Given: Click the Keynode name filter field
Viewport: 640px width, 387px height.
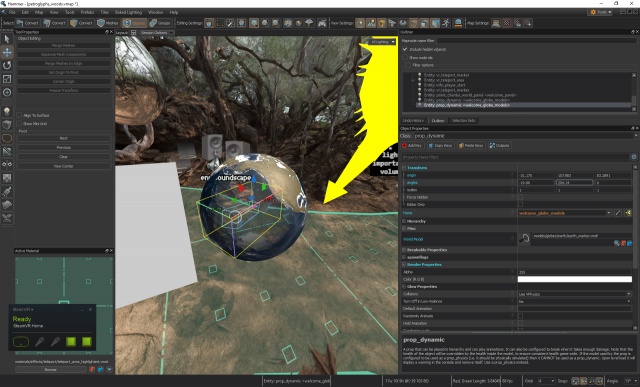Looking at the screenshot, I should tap(536, 41).
